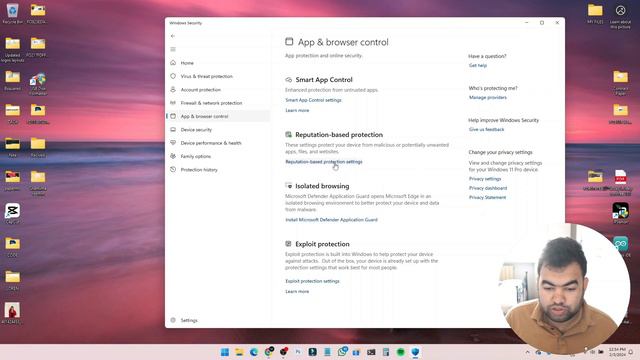Click Manage providers link
Screen dimensions: 640x360
[x=488, y=98]
